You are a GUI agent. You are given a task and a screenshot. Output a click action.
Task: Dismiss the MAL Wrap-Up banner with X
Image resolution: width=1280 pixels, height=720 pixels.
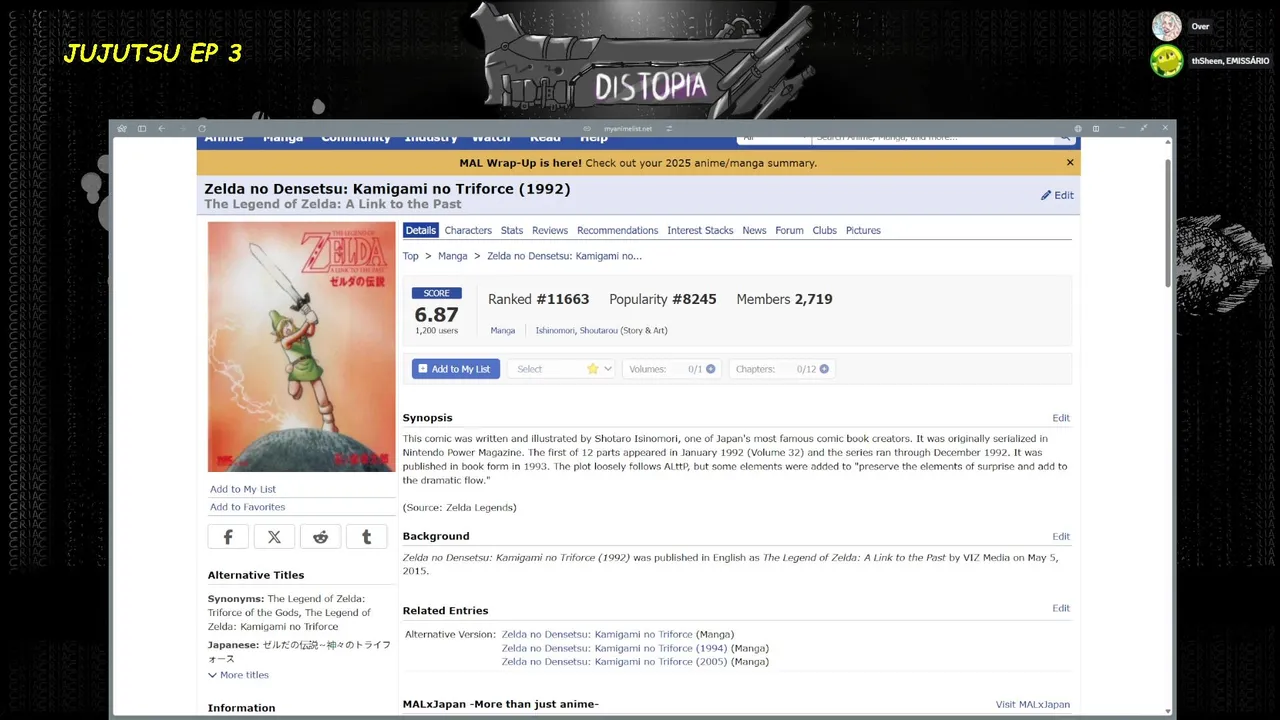pos(1070,162)
